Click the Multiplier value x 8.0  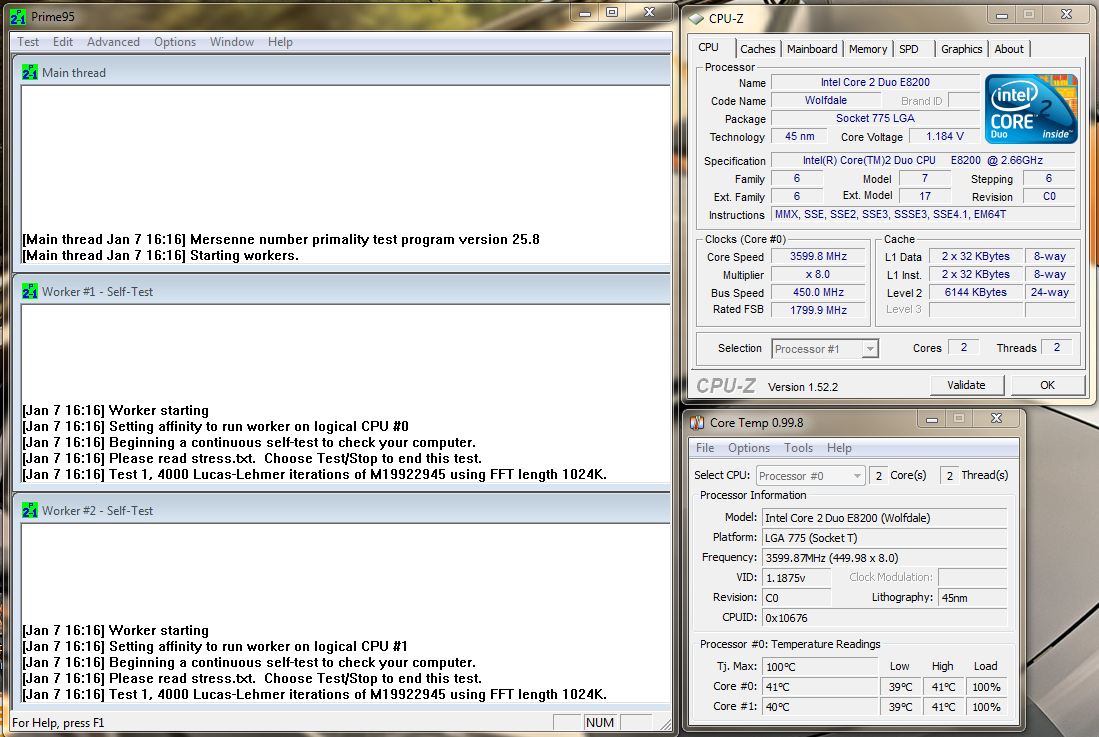point(818,275)
